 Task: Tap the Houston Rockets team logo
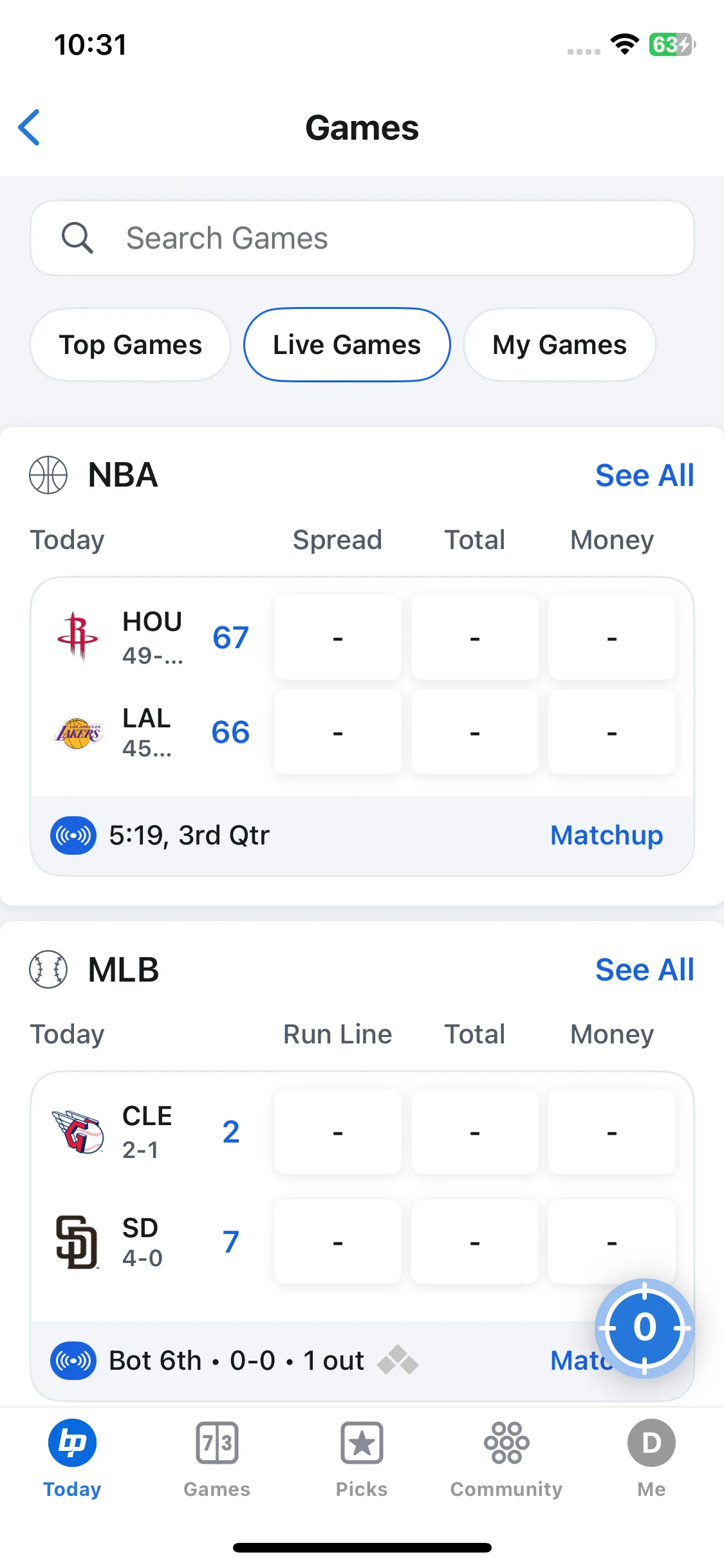click(x=78, y=637)
